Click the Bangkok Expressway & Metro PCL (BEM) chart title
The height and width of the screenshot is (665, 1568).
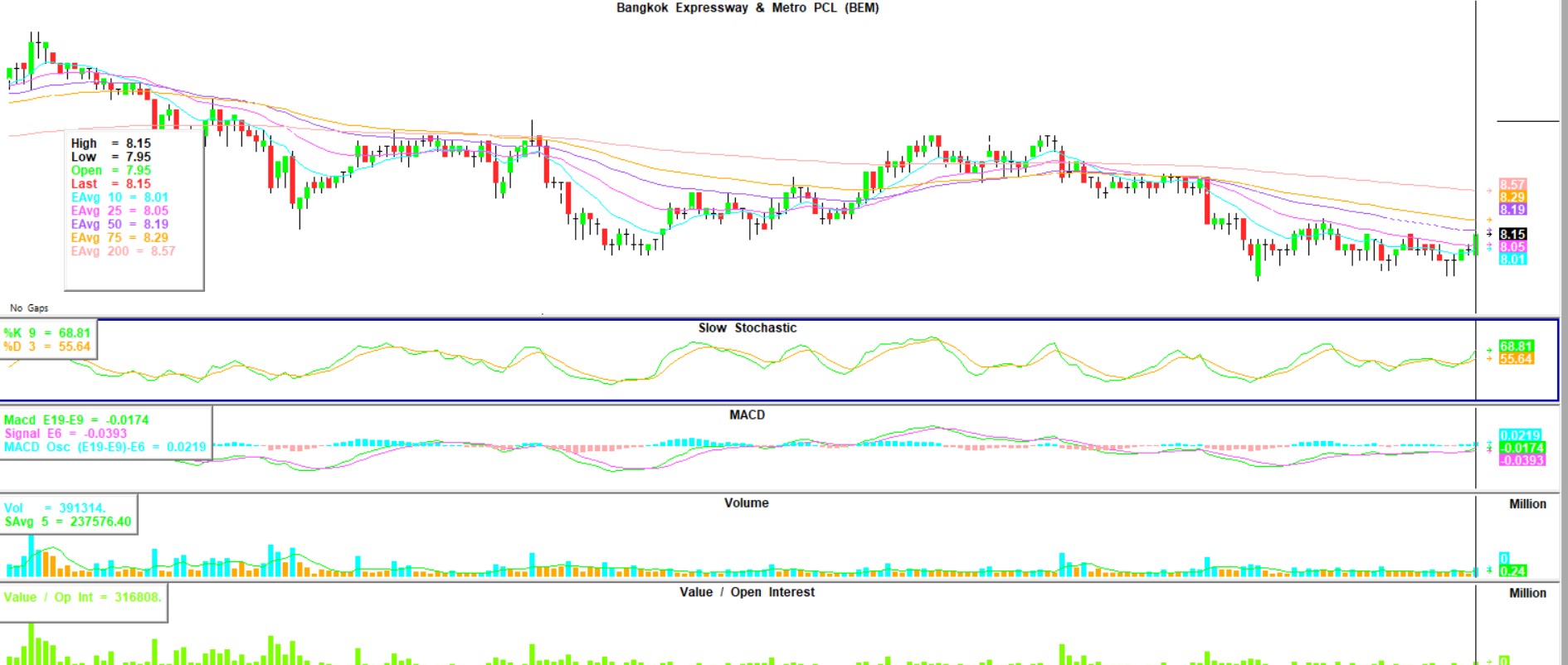point(747,7)
